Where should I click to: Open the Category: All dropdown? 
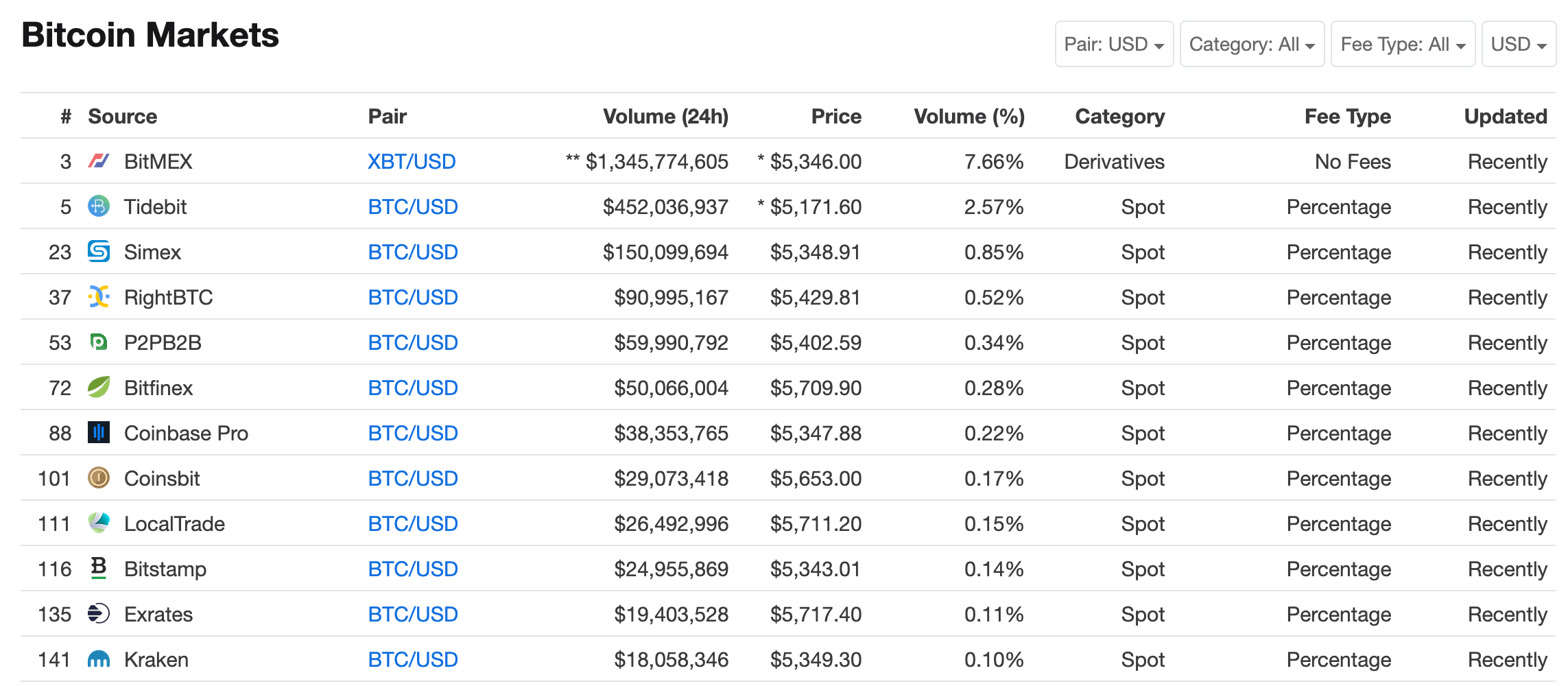point(1252,44)
